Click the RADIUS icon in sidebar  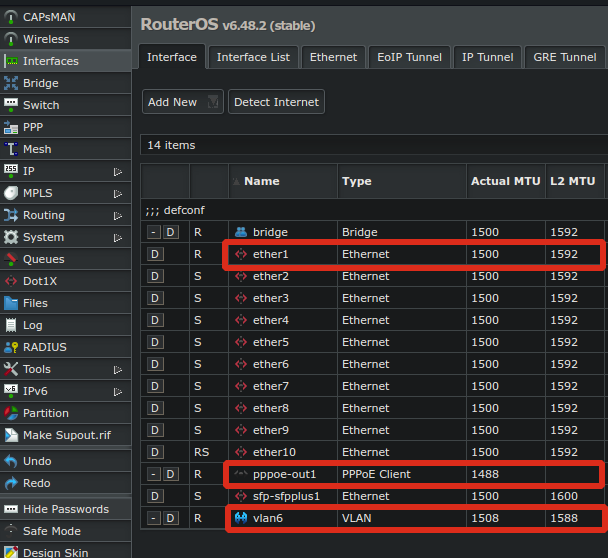(x=12, y=347)
